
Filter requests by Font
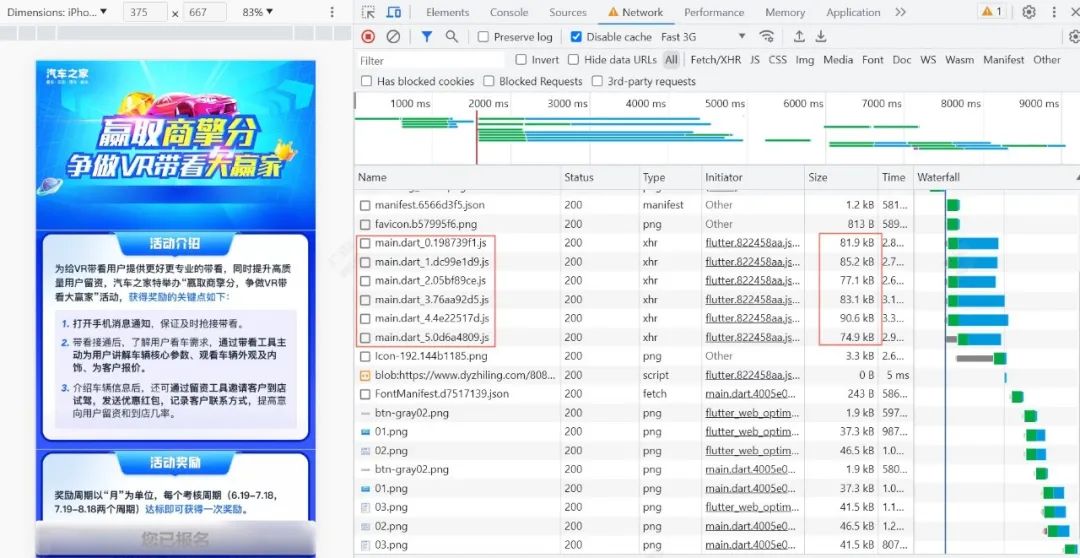(x=873, y=60)
